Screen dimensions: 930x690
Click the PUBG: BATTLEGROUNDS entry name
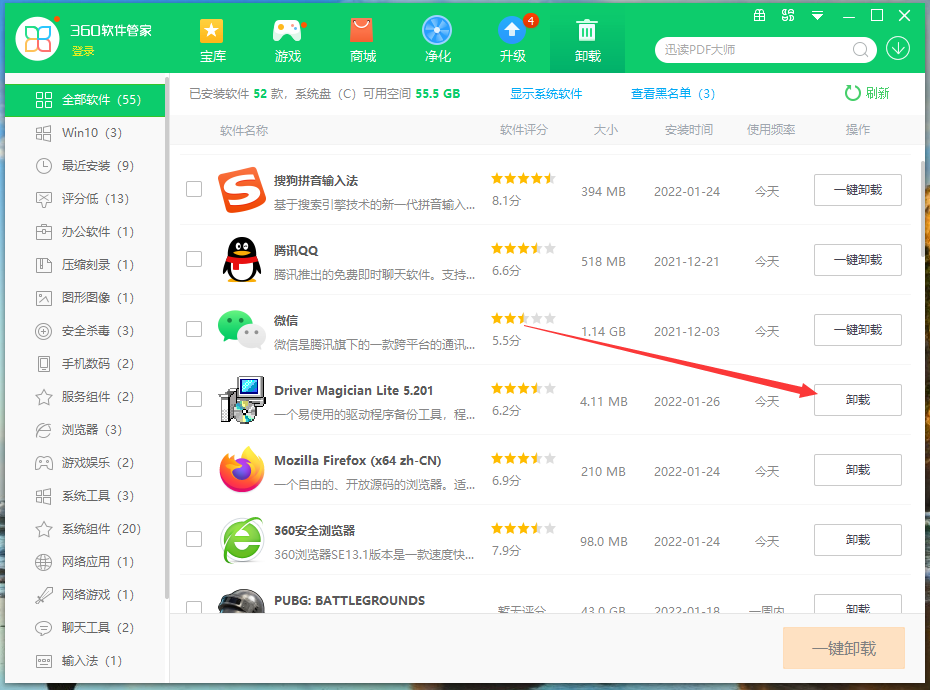point(349,600)
